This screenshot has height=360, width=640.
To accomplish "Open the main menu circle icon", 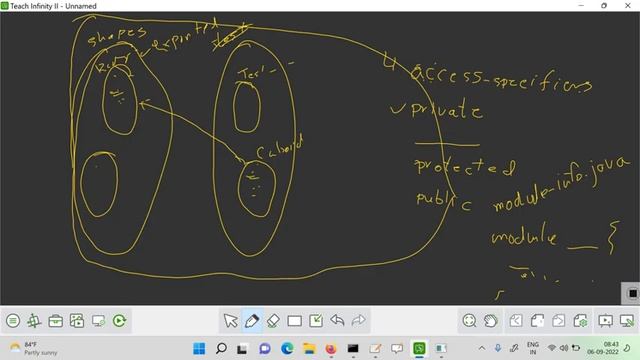I will pos(13,321).
